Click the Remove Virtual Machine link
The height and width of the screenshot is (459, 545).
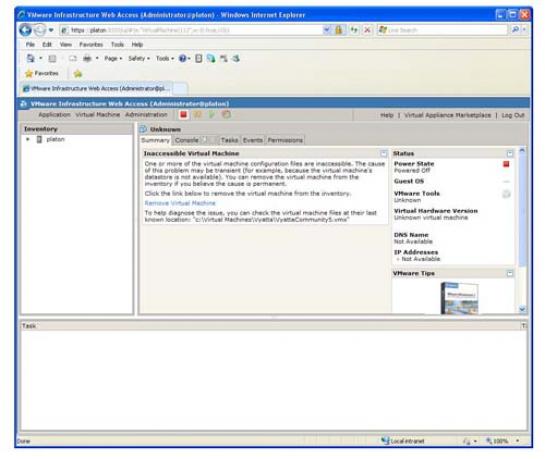click(x=180, y=203)
